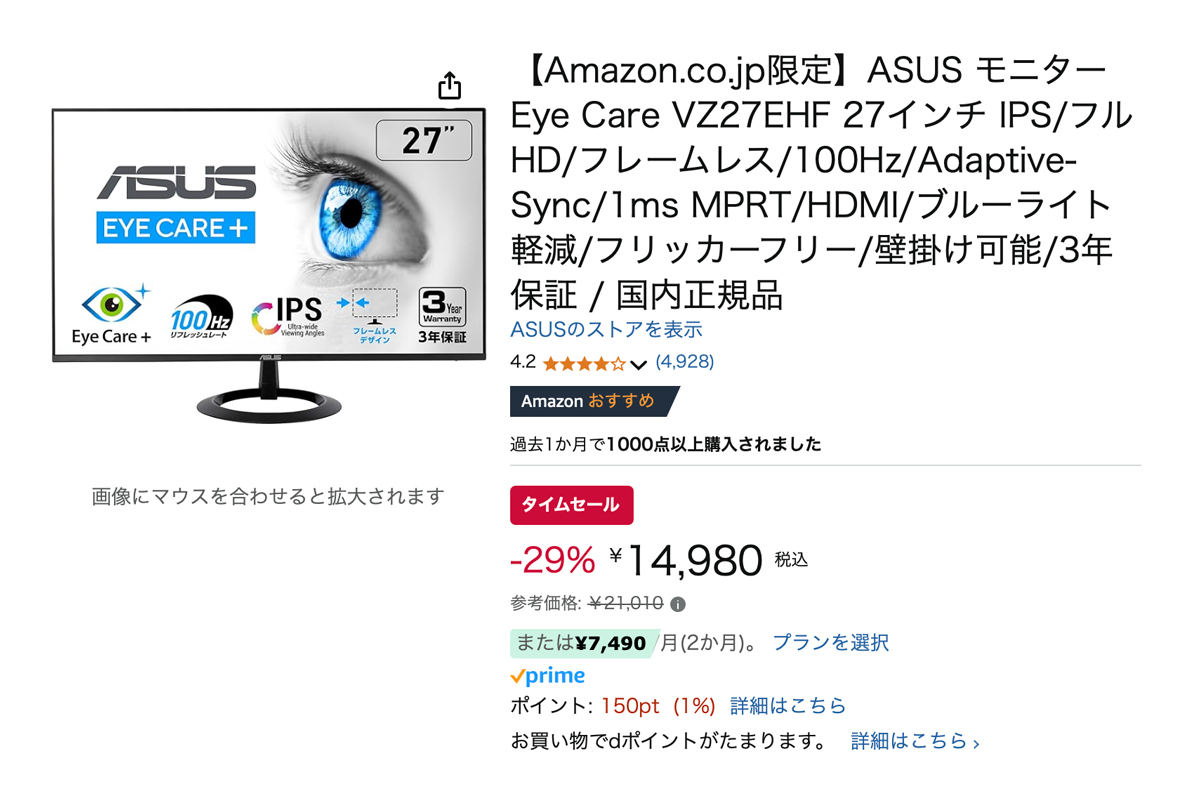Viewport: 1200px width, 800px height.
Task: Click the 27" size badge on monitor image
Action: pos(424,141)
